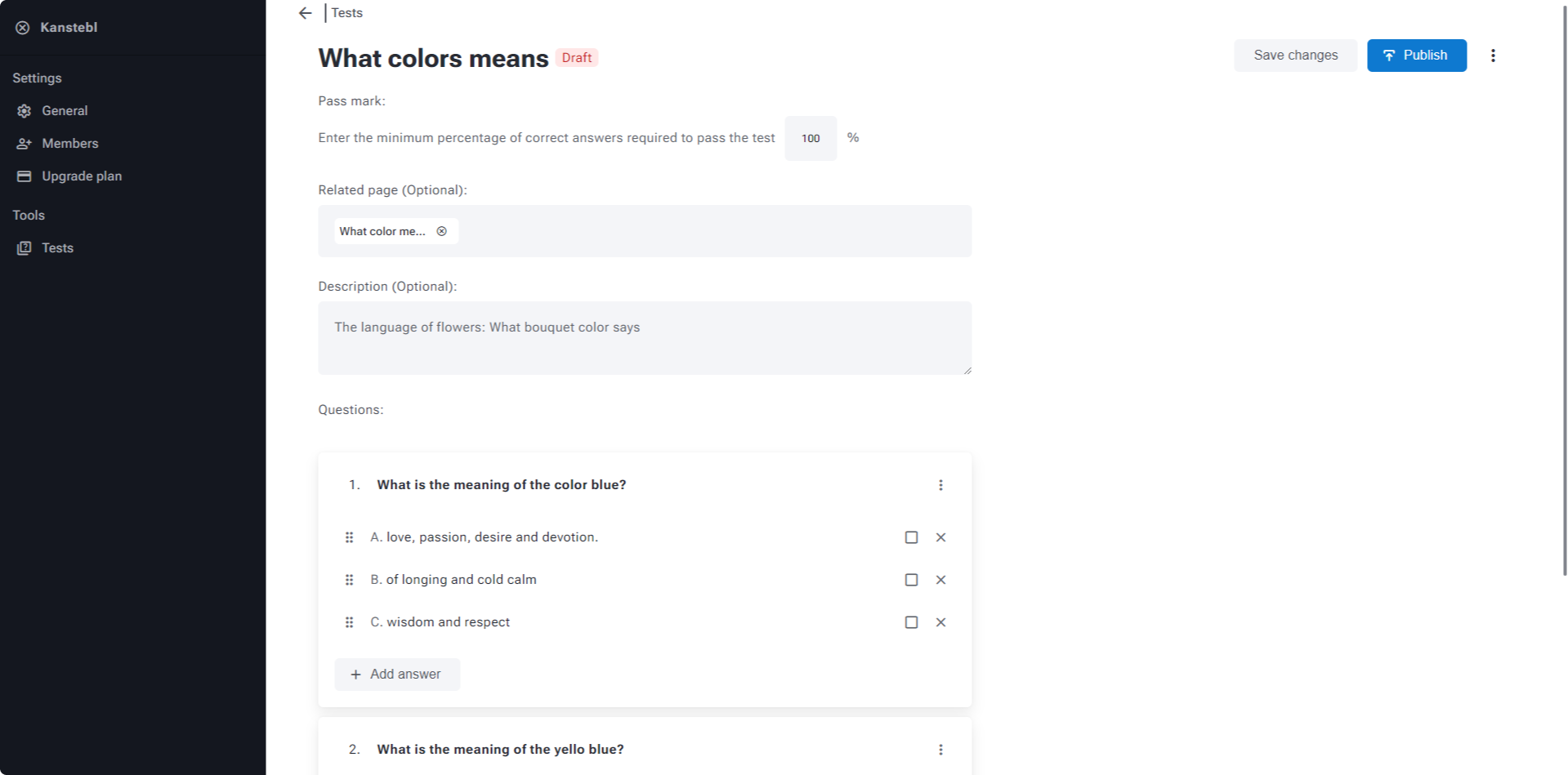Mark answer A as correct
The width and height of the screenshot is (1568, 775).
click(911, 537)
